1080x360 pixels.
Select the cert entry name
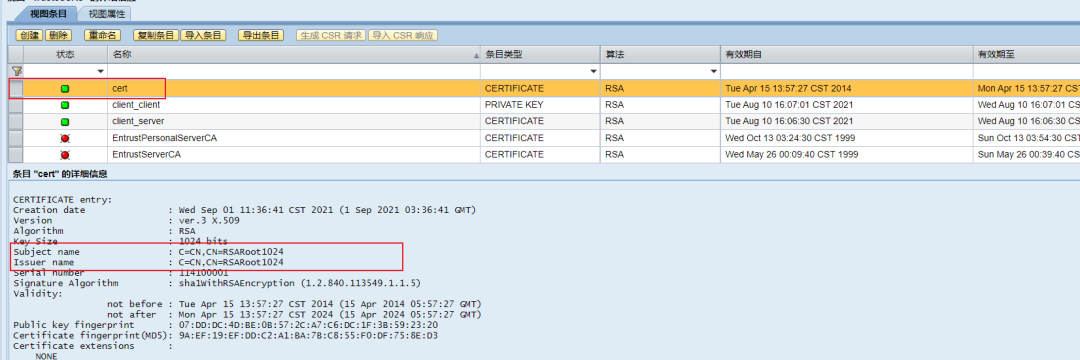(x=120, y=89)
